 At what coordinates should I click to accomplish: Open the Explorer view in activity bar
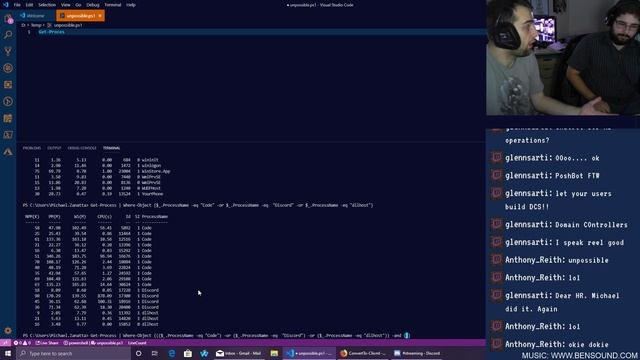point(8,18)
